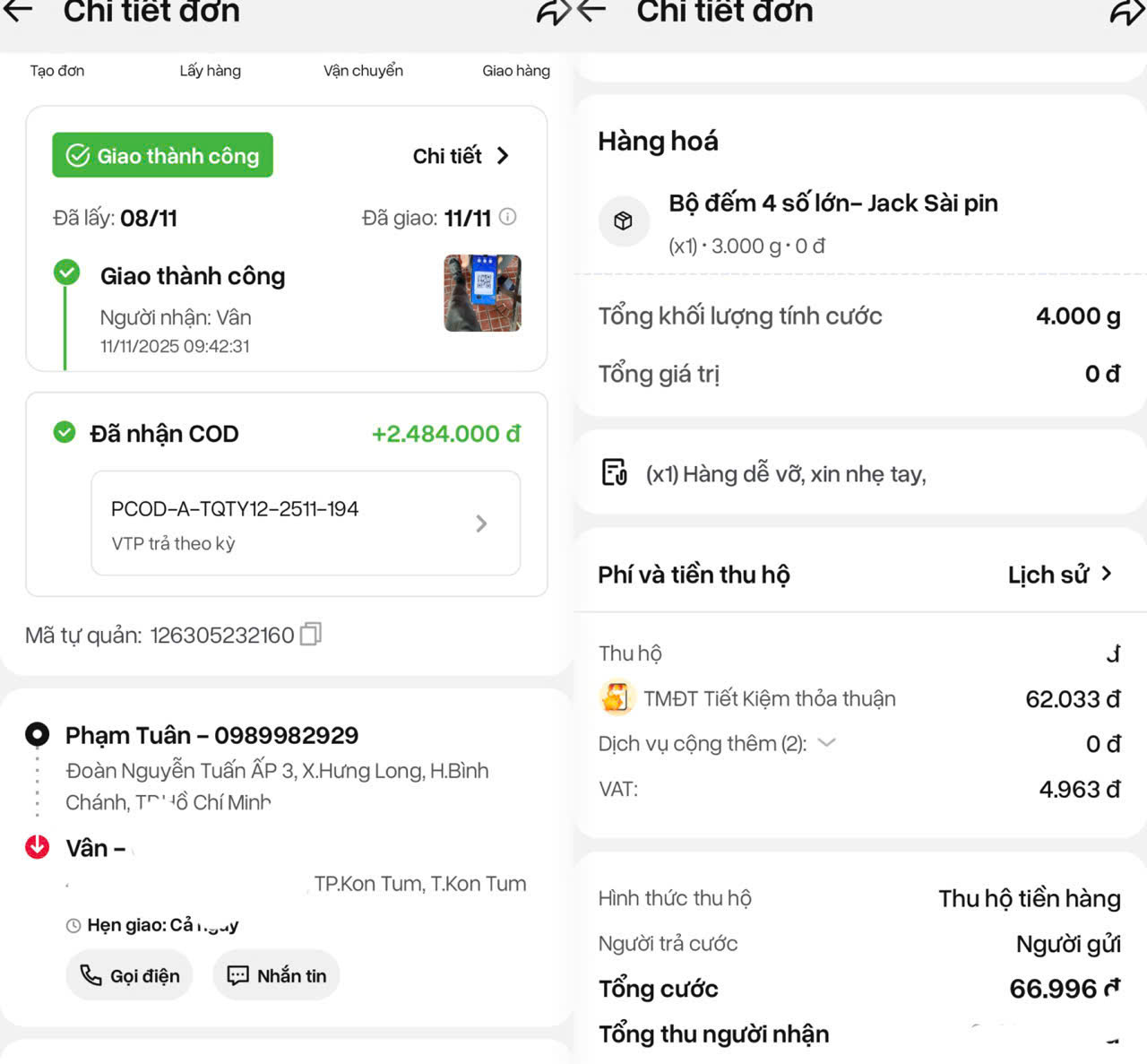Image resolution: width=1147 pixels, height=1064 pixels.
Task: Tap the Giao thành công status badge
Action: point(162,156)
